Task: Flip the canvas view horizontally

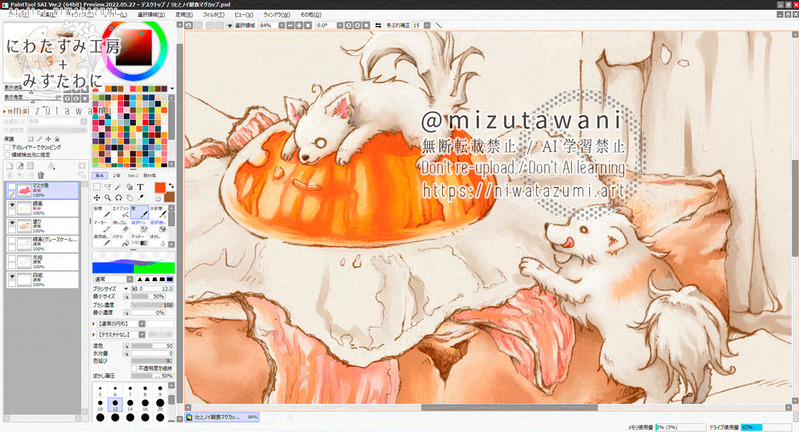Action: pyautogui.click(x=378, y=25)
